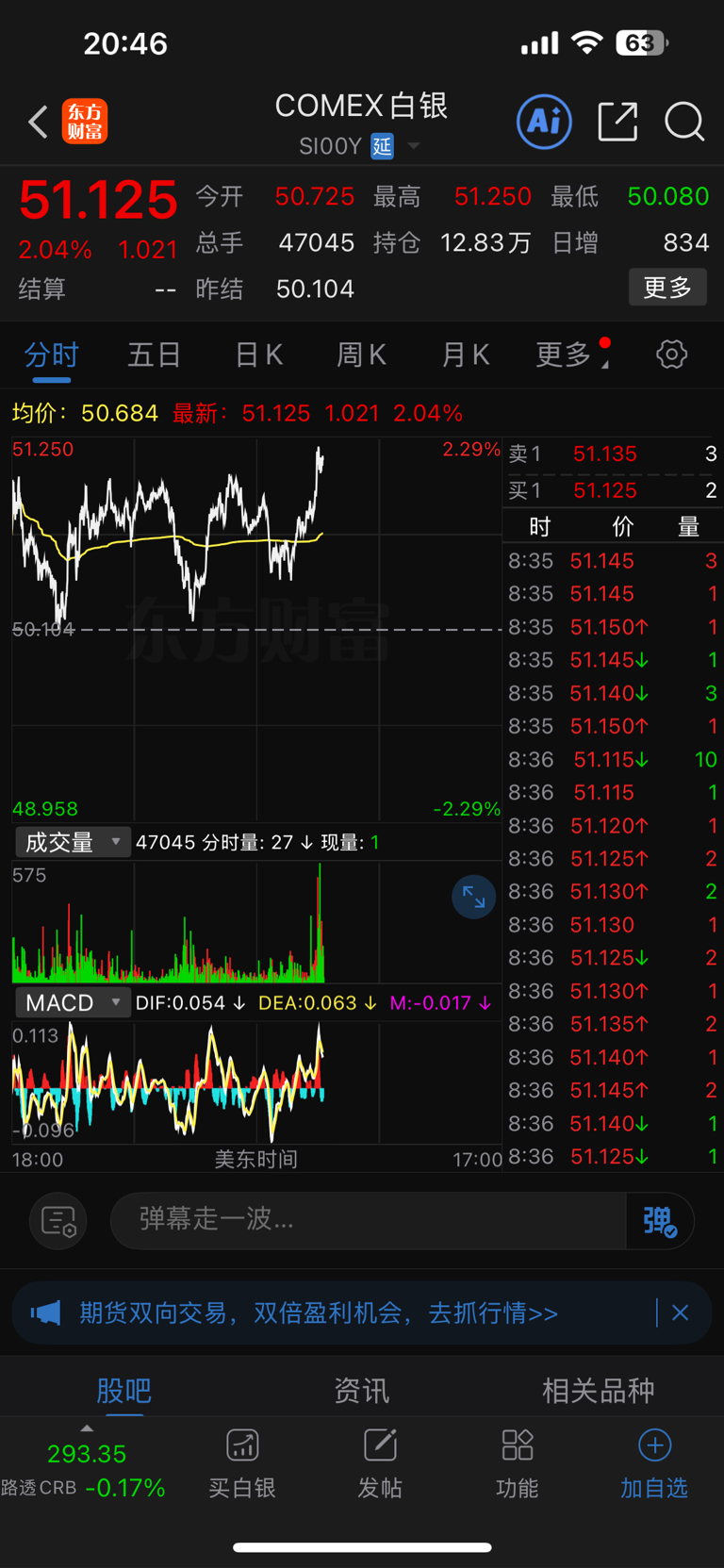
Task: Tap the 发帖 compose icon
Action: 380,1444
